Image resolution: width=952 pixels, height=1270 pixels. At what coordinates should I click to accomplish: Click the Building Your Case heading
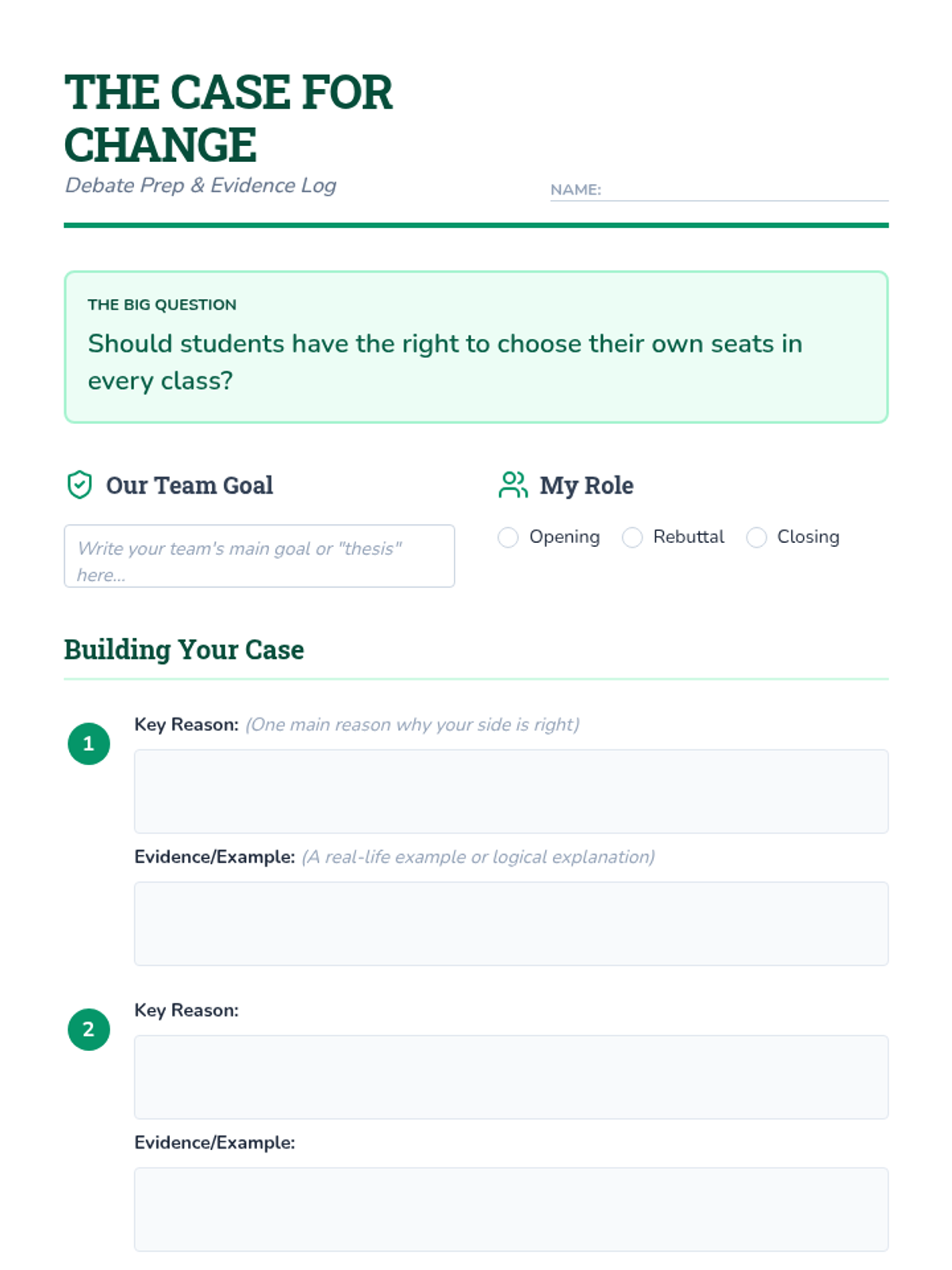coord(184,649)
